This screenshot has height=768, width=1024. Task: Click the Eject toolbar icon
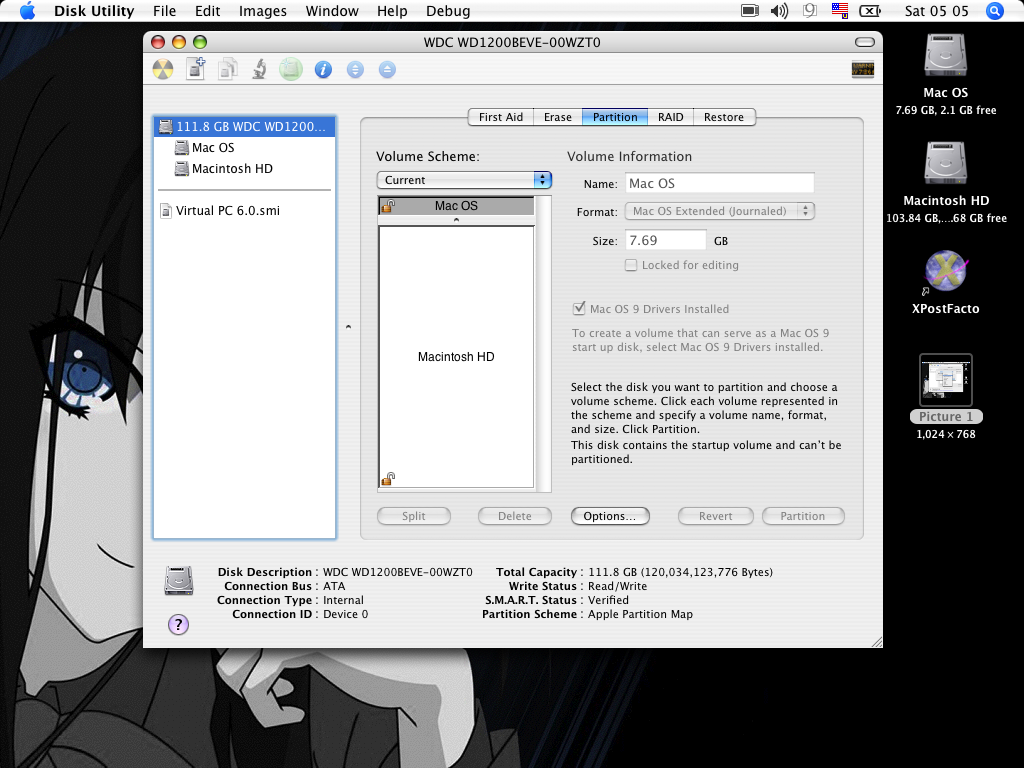click(387, 69)
